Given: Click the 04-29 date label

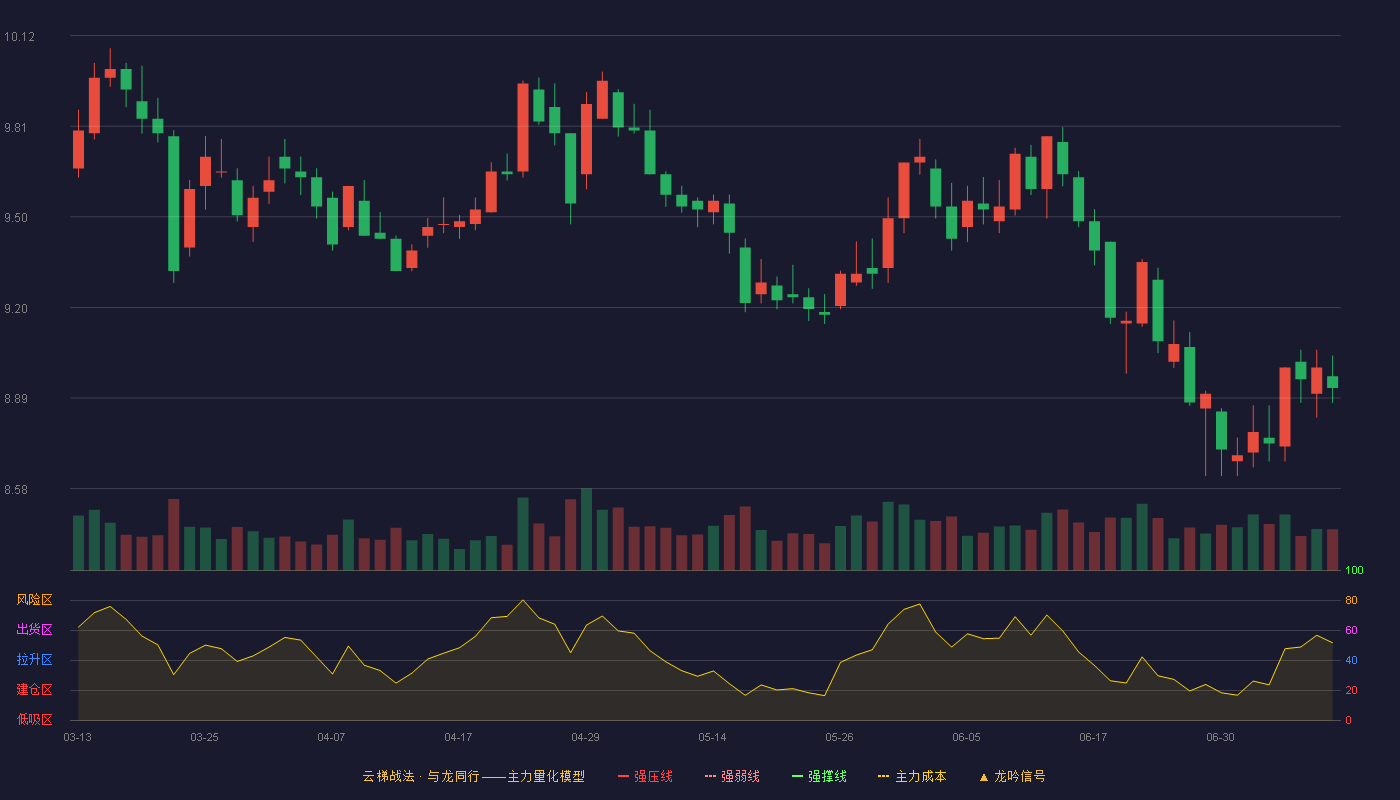Looking at the screenshot, I should coord(585,737).
